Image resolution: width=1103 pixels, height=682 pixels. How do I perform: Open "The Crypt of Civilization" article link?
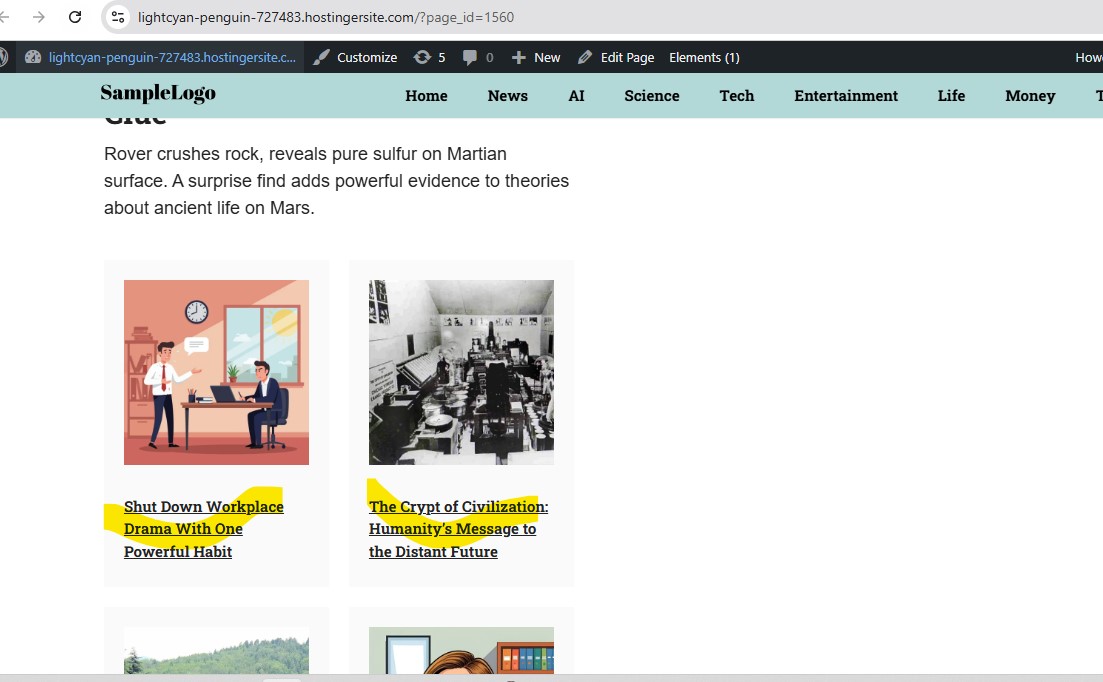[459, 529]
